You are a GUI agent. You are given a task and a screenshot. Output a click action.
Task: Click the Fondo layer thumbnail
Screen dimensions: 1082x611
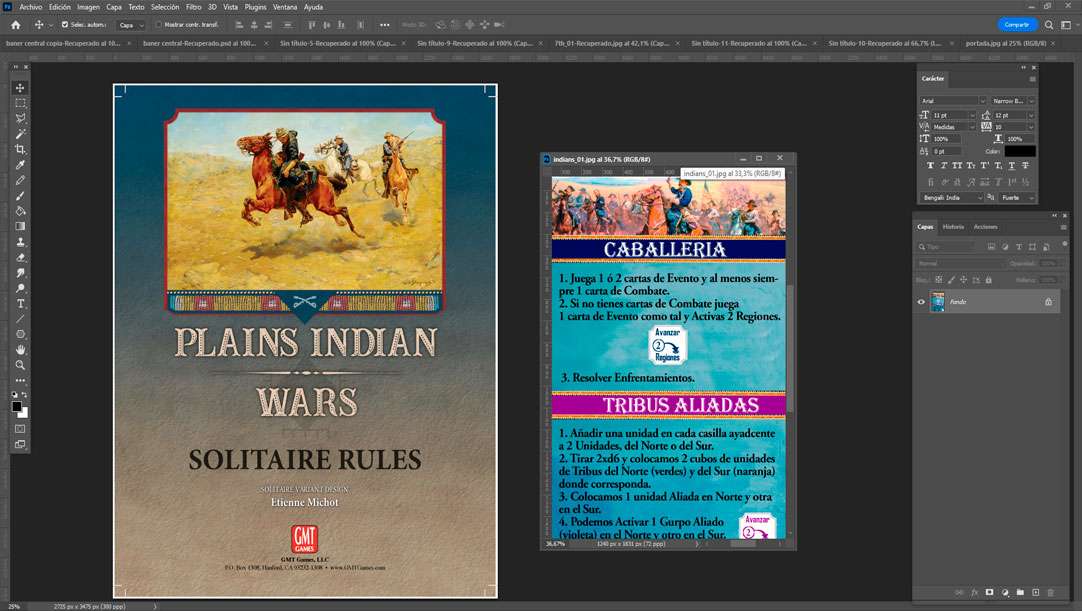938,302
